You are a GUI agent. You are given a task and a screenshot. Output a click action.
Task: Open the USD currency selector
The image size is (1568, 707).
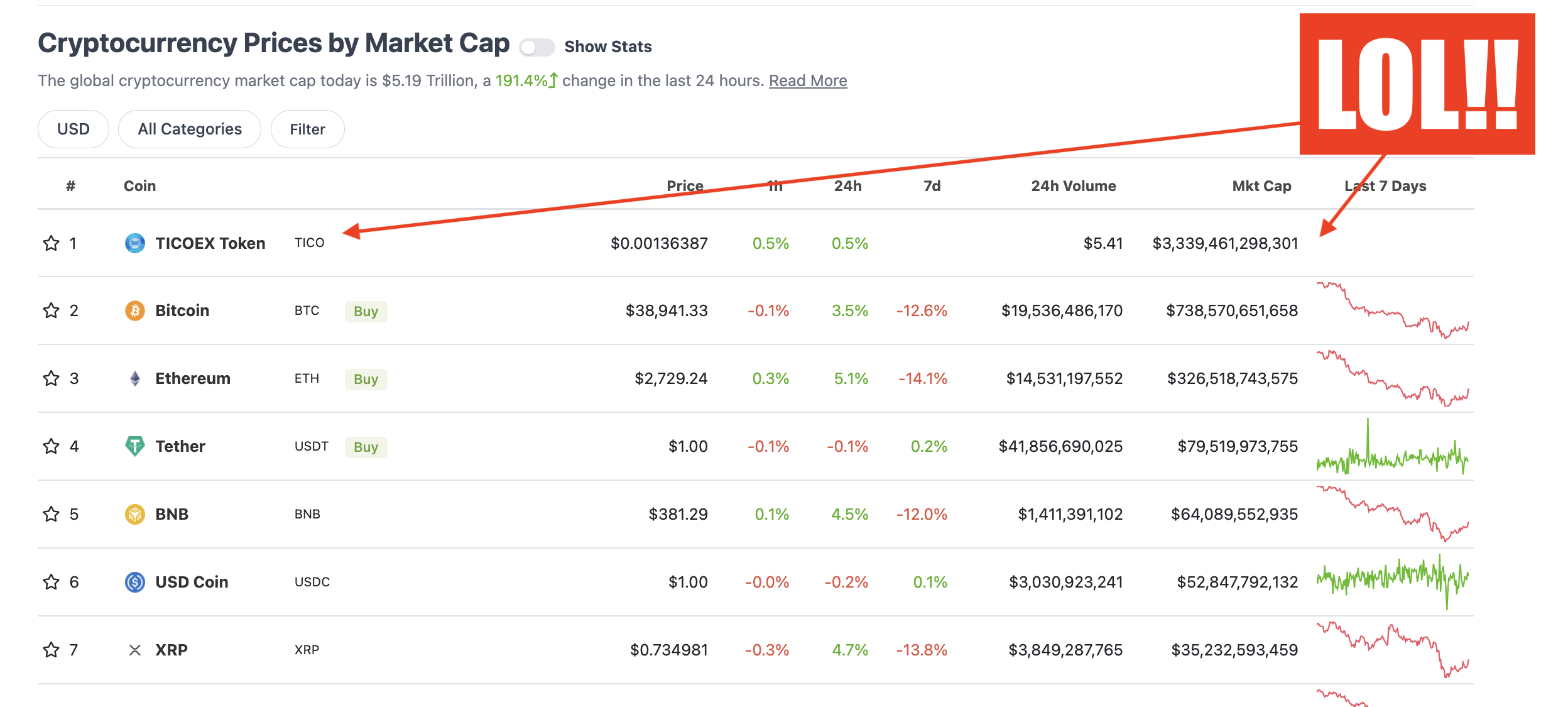[73, 129]
